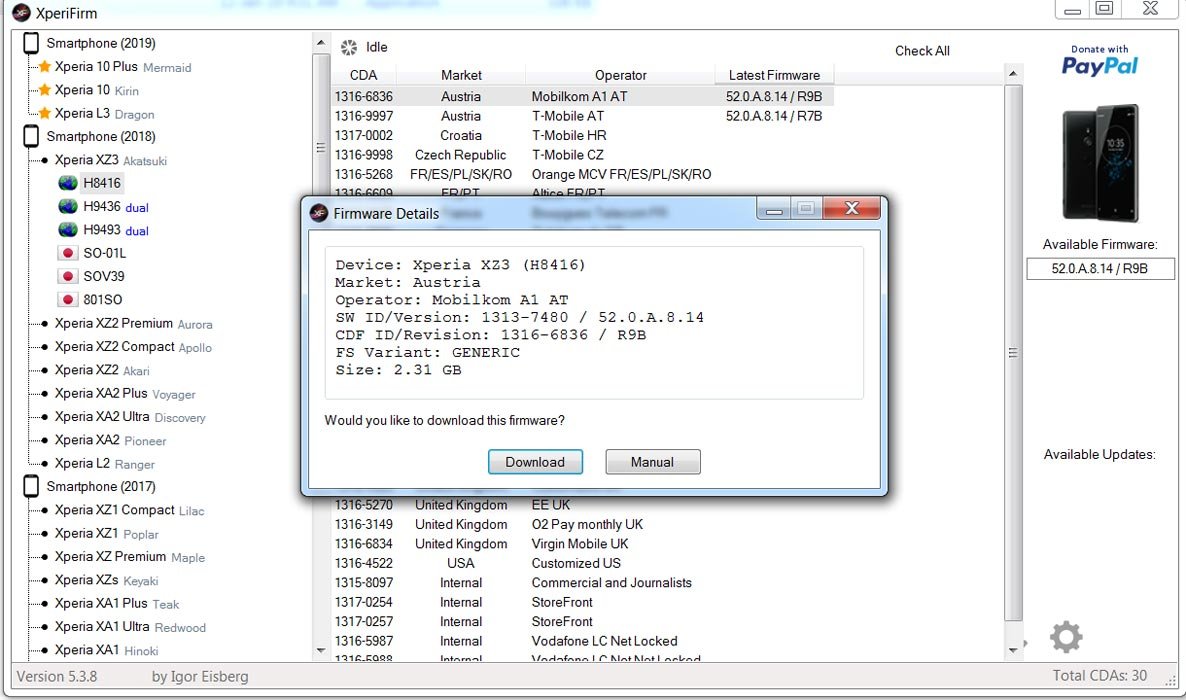The width and height of the screenshot is (1186, 700).
Task: Click the globe icon next to H9436
Action: pyautogui.click(x=68, y=207)
